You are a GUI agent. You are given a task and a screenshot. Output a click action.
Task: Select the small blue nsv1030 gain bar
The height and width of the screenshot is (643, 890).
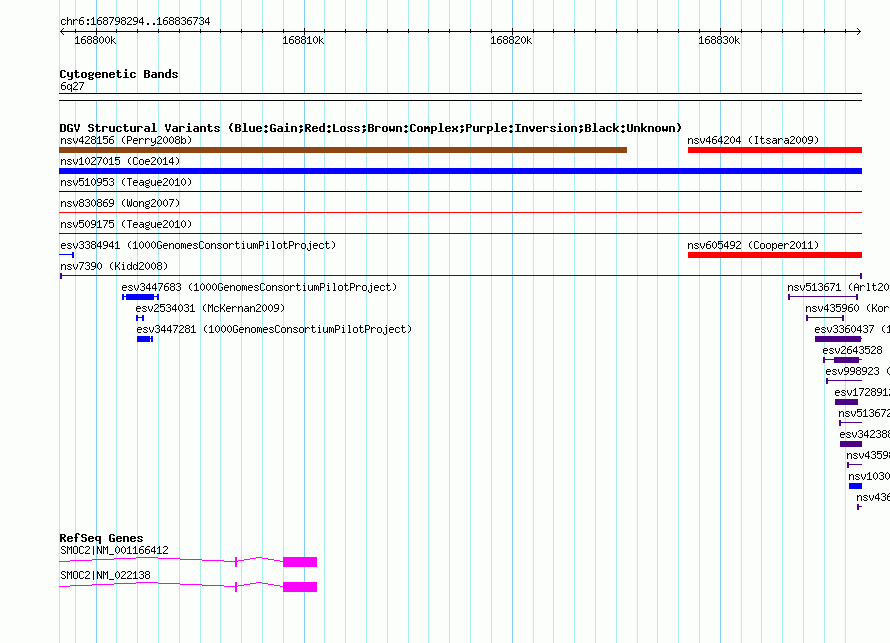tap(855, 486)
